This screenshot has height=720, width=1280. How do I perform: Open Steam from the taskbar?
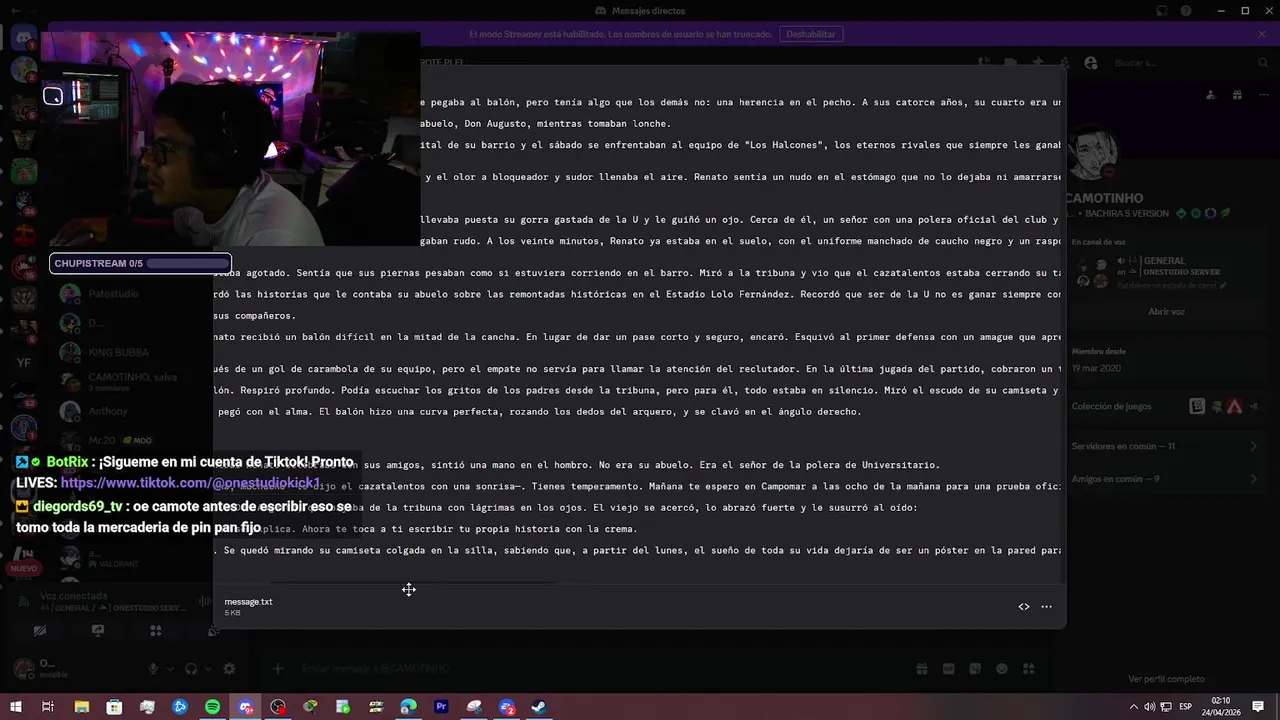coord(538,707)
